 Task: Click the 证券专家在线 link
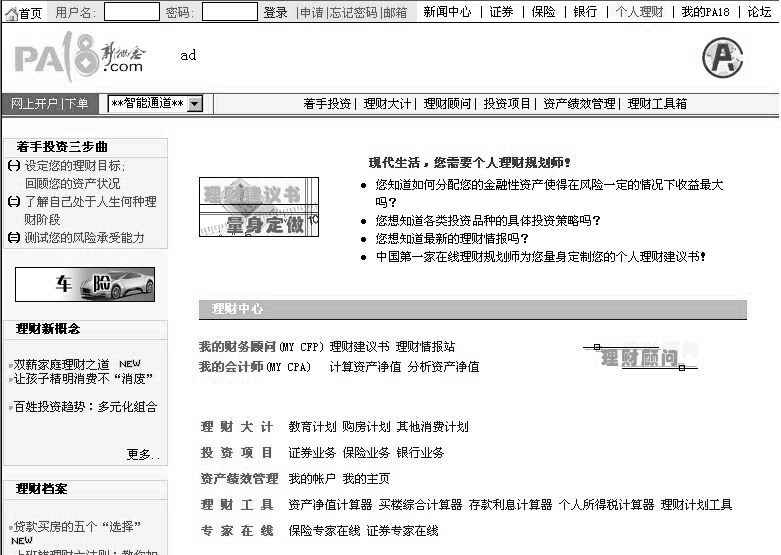pos(402,531)
